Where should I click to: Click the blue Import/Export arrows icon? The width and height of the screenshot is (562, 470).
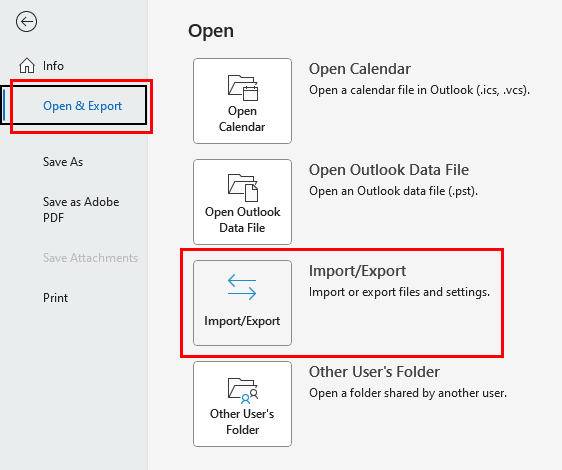(x=242, y=287)
